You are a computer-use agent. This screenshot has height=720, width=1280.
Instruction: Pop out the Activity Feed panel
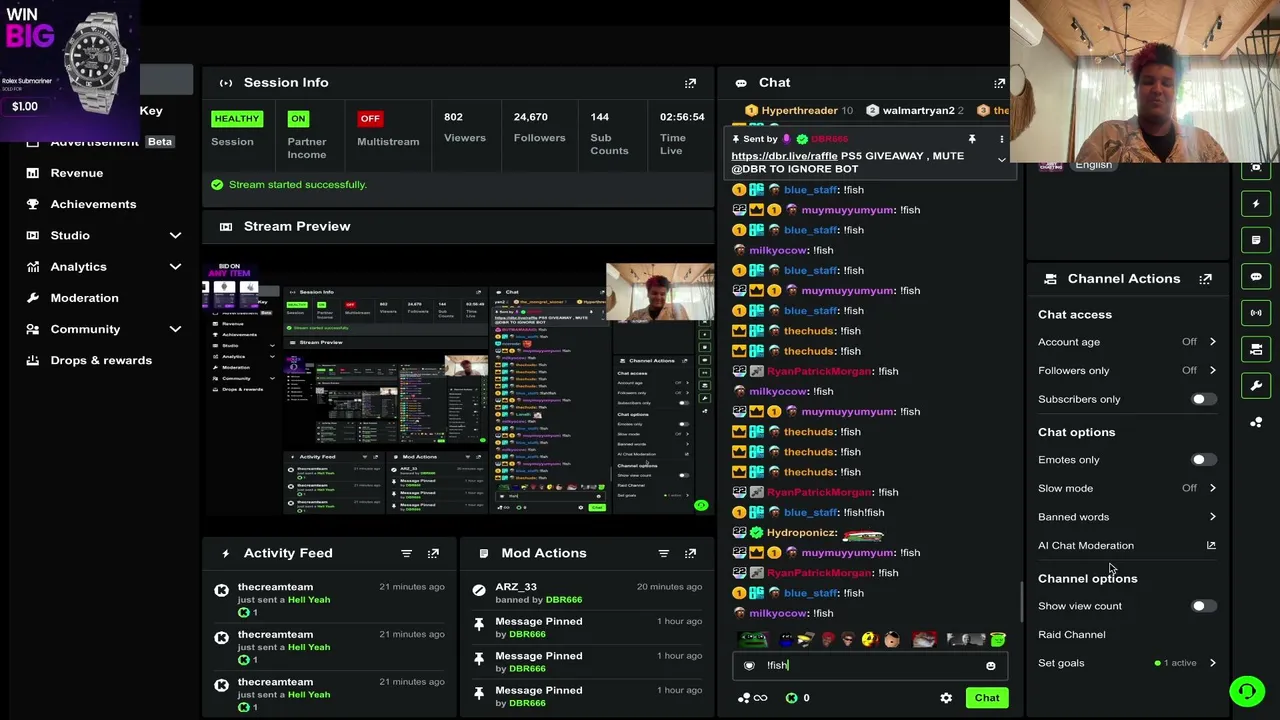tap(433, 553)
